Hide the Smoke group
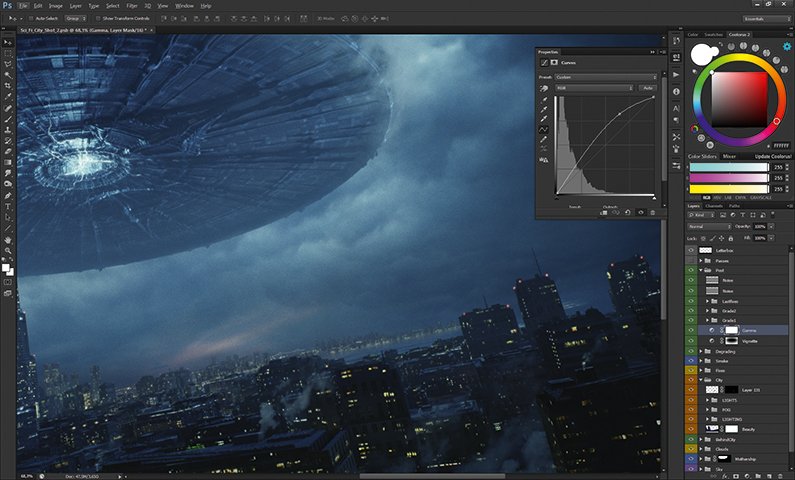The width and height of the screenshot is (795, 480). 691,361
